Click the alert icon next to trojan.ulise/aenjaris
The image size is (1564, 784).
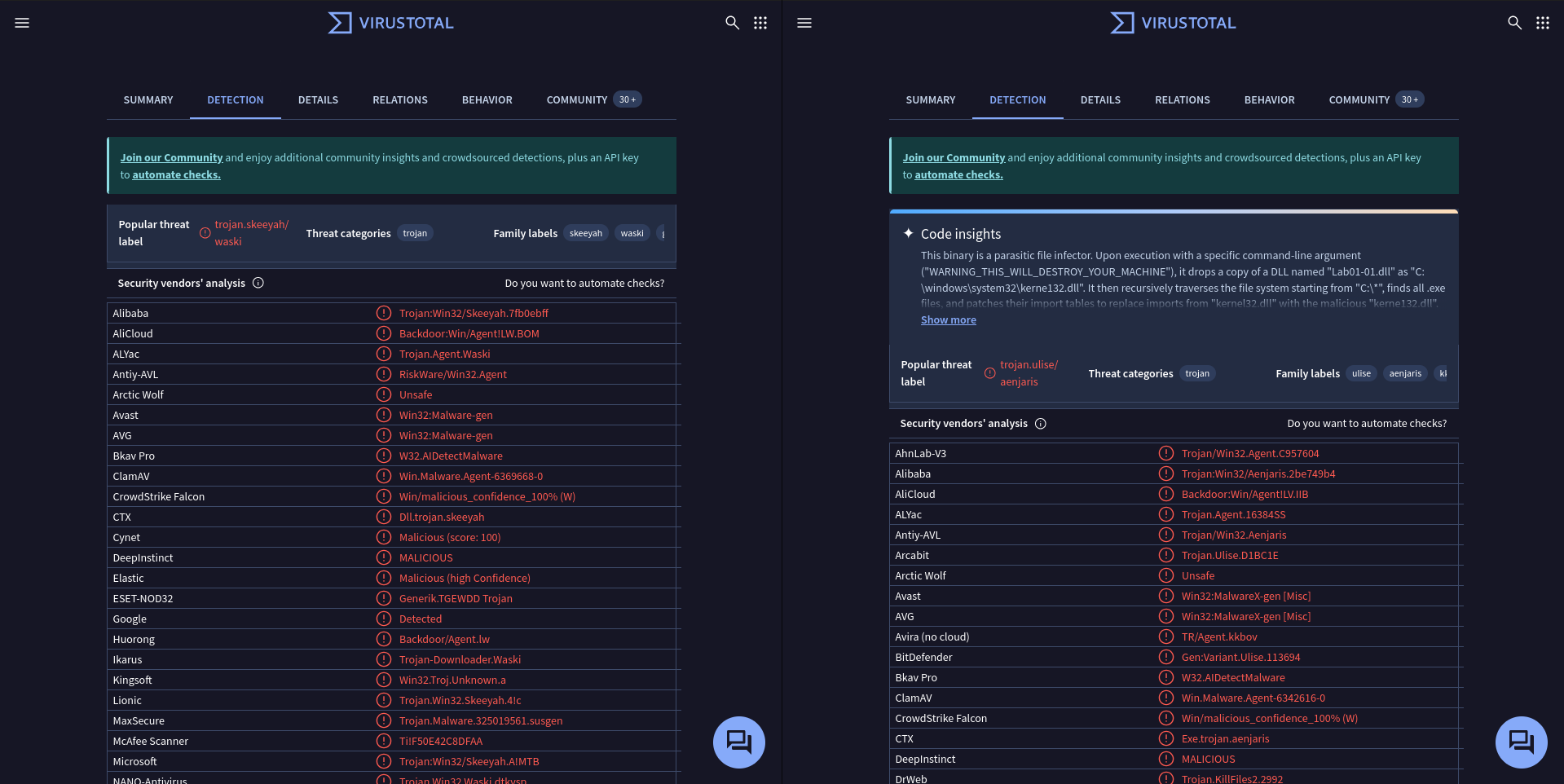click(x=989, y=373)
